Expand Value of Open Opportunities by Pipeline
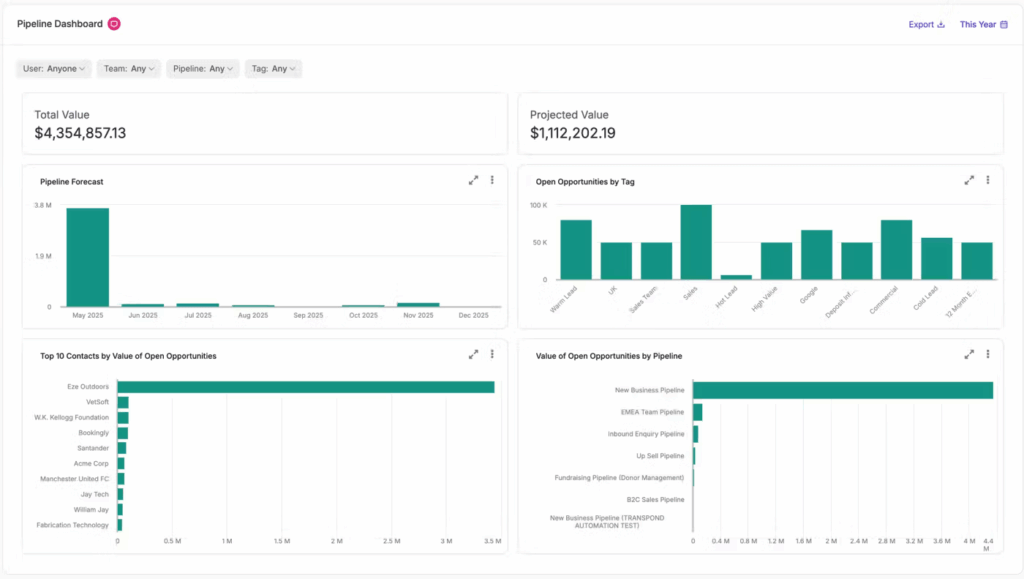This screenshot has height=579, width=1024. [968, 354]
